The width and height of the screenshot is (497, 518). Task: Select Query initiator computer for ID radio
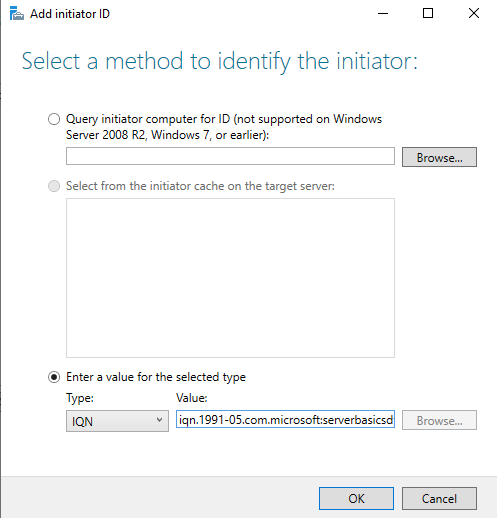coord(54,119)
